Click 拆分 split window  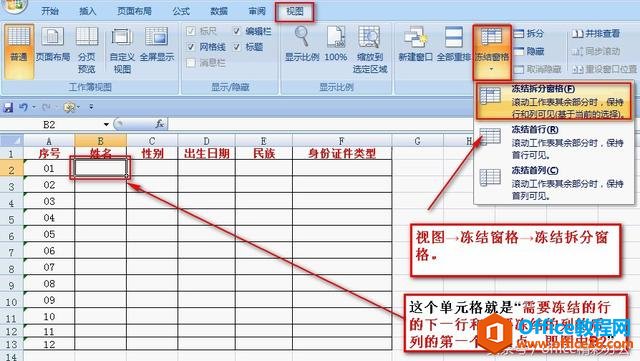[x=529, y=33]
